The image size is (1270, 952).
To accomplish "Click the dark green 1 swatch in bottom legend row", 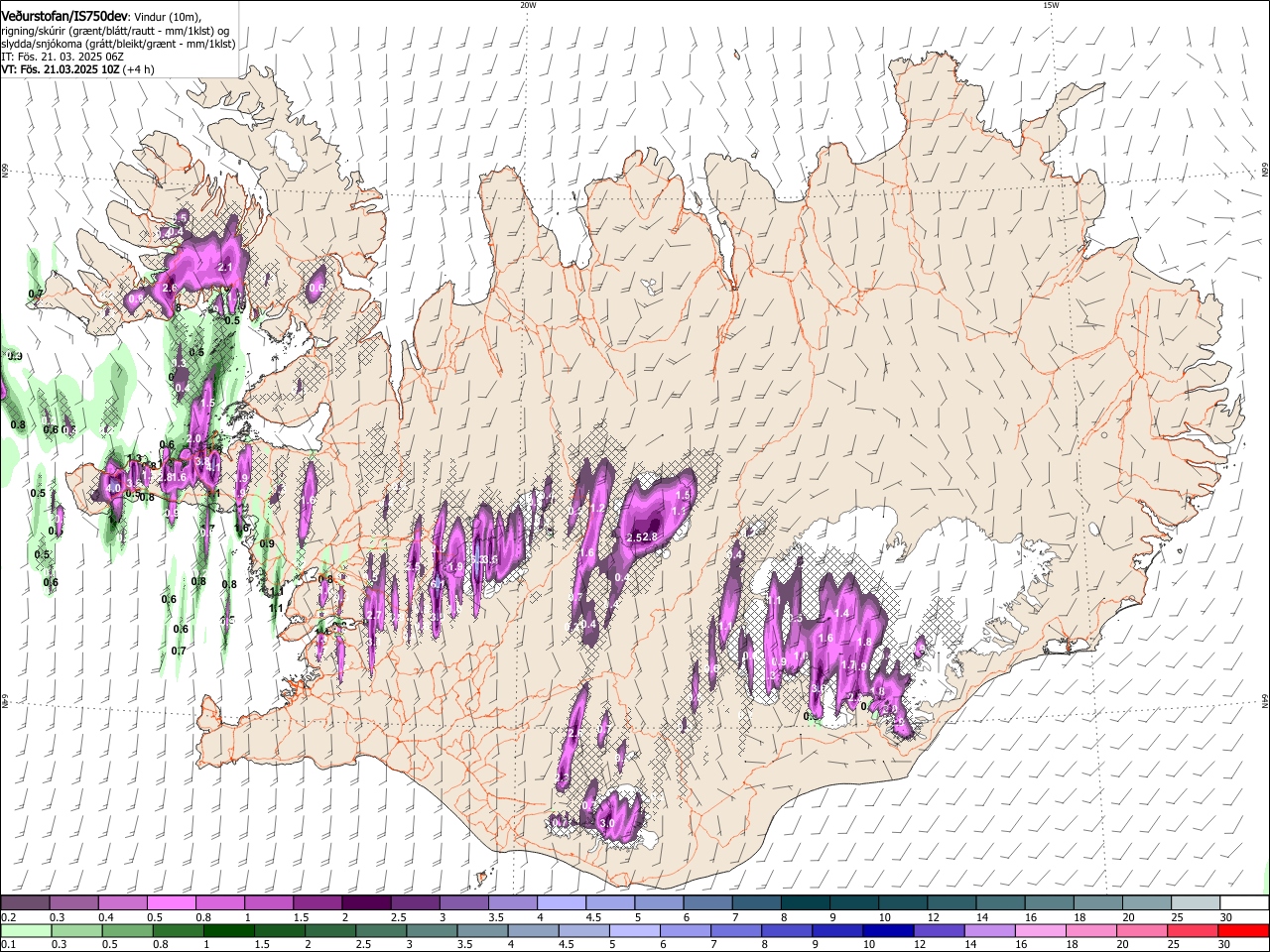I will coord(228,930).
